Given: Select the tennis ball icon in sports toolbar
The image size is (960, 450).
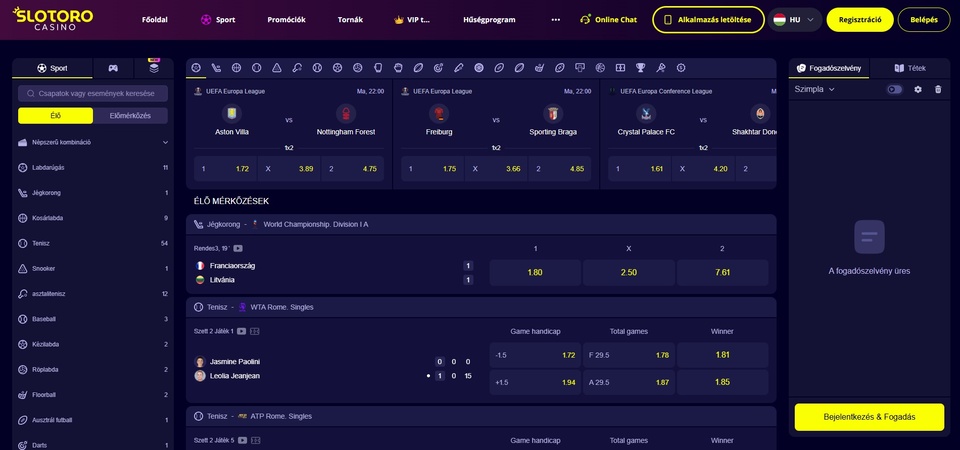Looking at the screenshot, I should (x=257, y=68).
